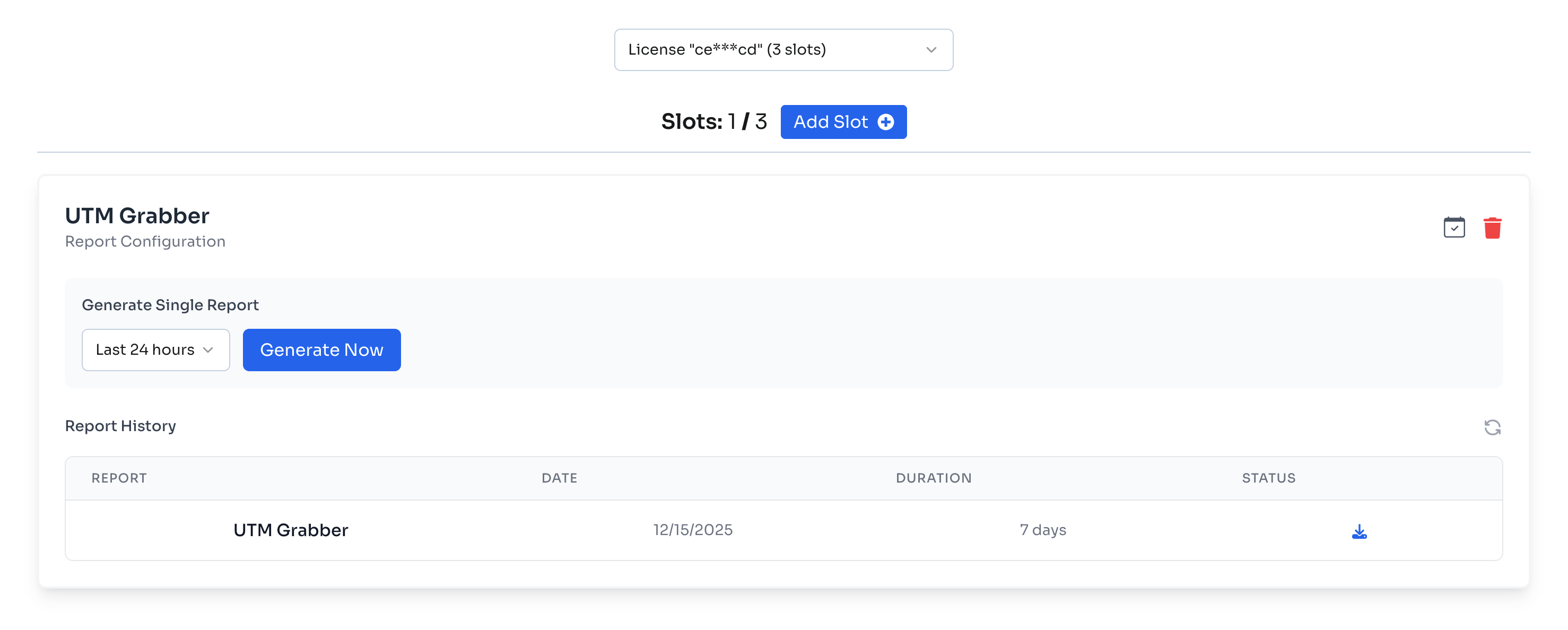This screenshot has width=1568, height=630.
Task: Click the Add Slot button label
Action: pyautogui.click(x=830, y=122)
